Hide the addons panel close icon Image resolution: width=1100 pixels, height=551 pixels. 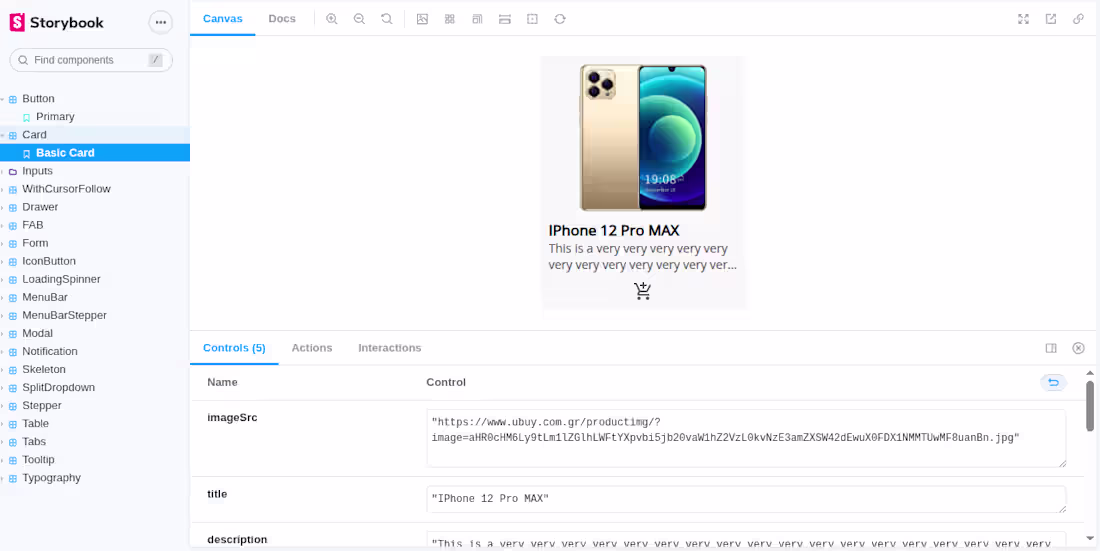(1079, 348)
